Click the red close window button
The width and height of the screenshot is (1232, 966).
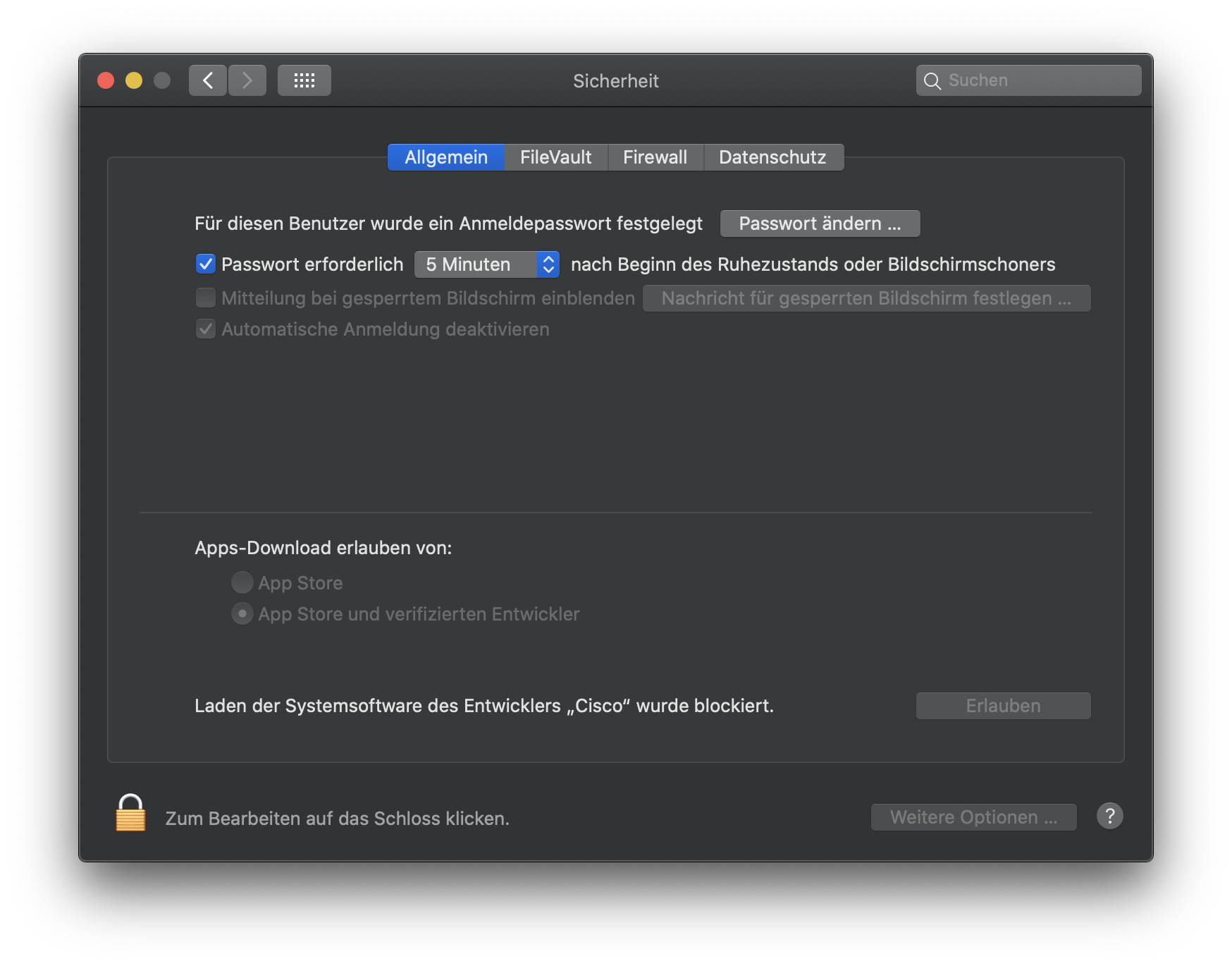pos(106,80)
